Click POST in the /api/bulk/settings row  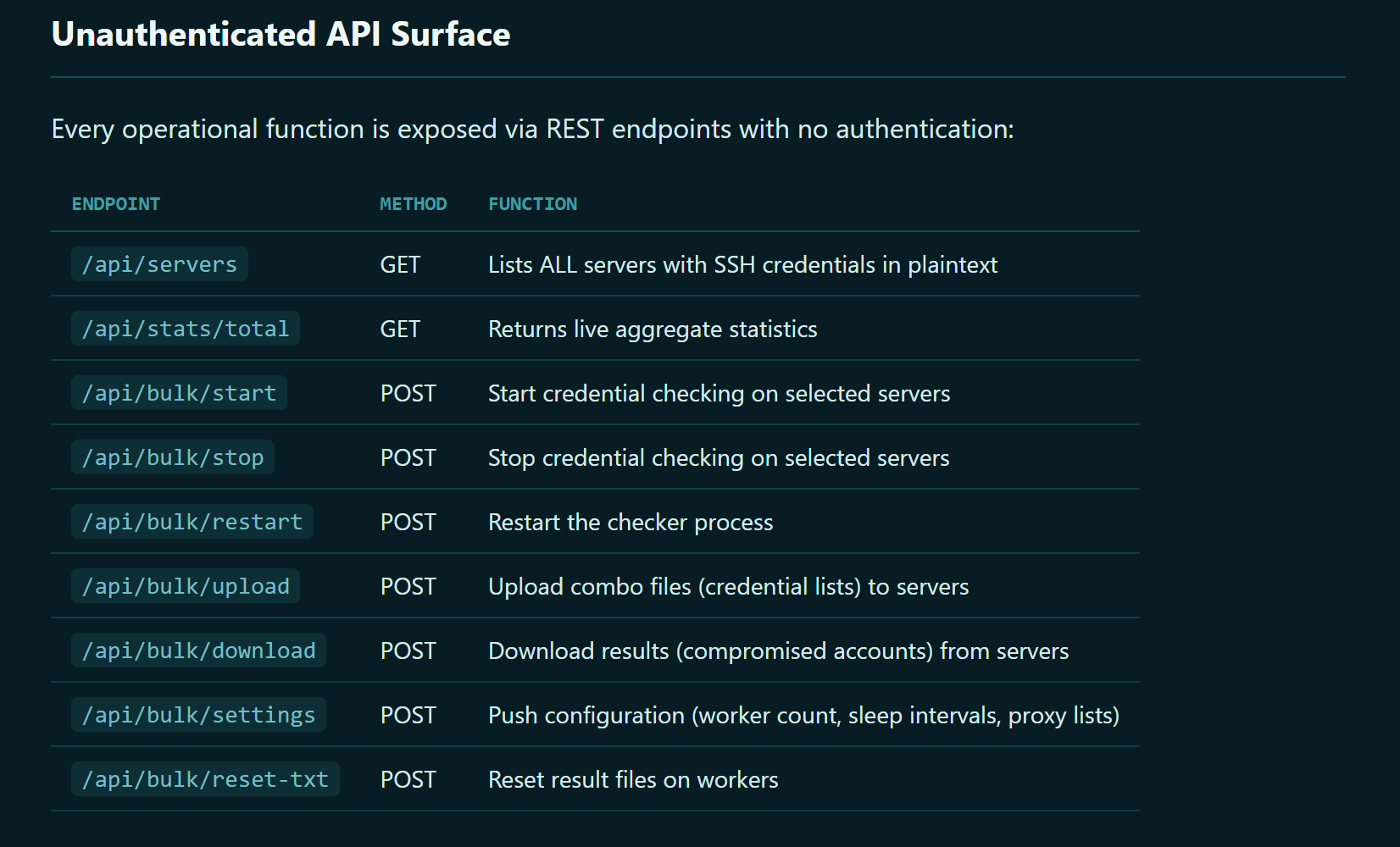click(408, 716)
